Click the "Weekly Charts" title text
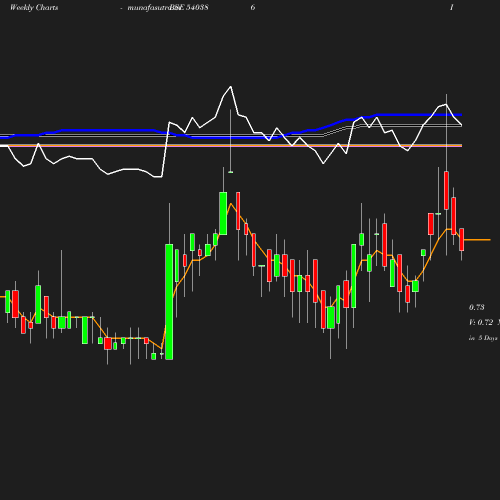 tap(34, 7)
